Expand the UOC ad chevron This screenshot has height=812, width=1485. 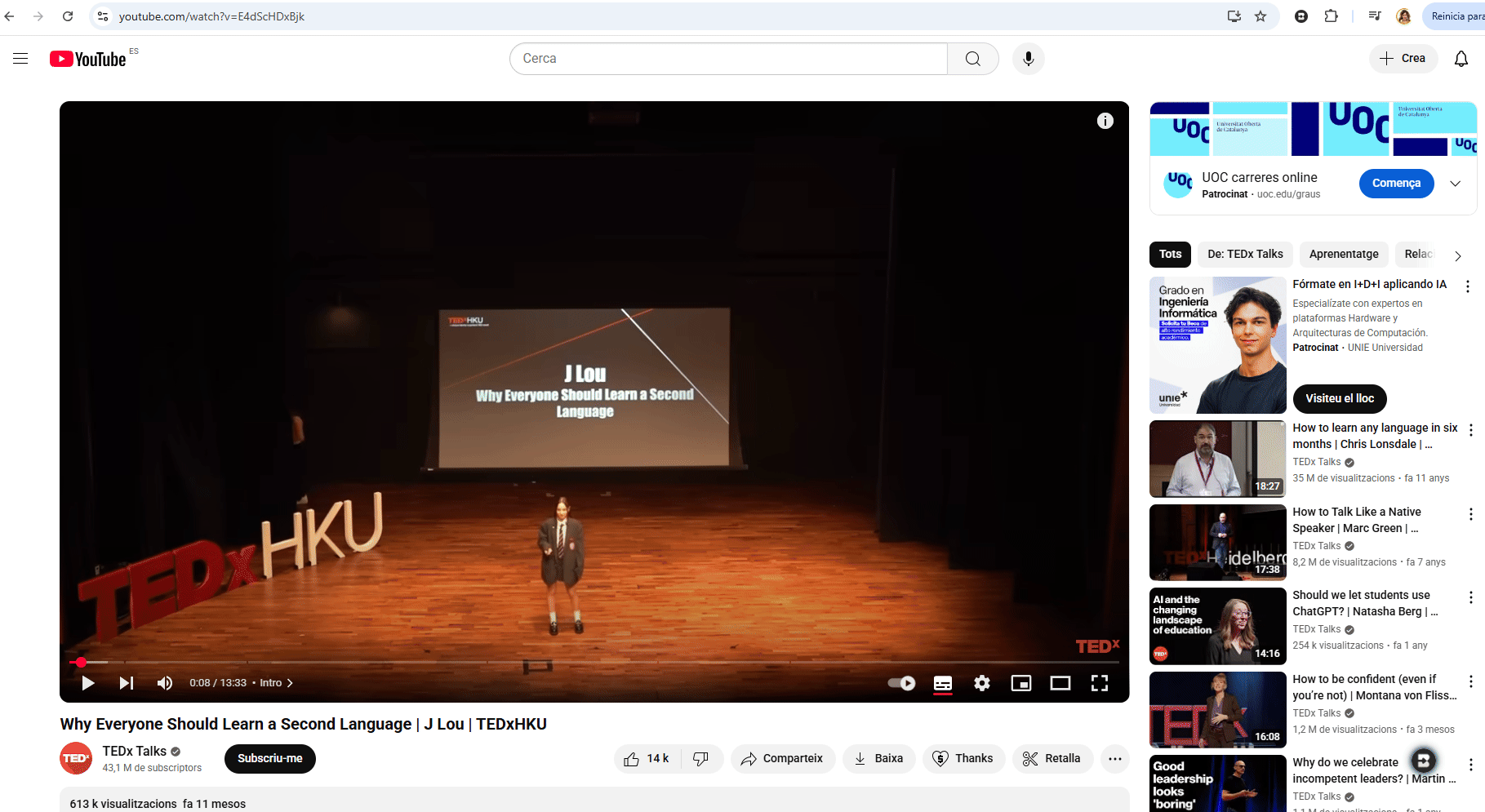tap(1455, 184)
